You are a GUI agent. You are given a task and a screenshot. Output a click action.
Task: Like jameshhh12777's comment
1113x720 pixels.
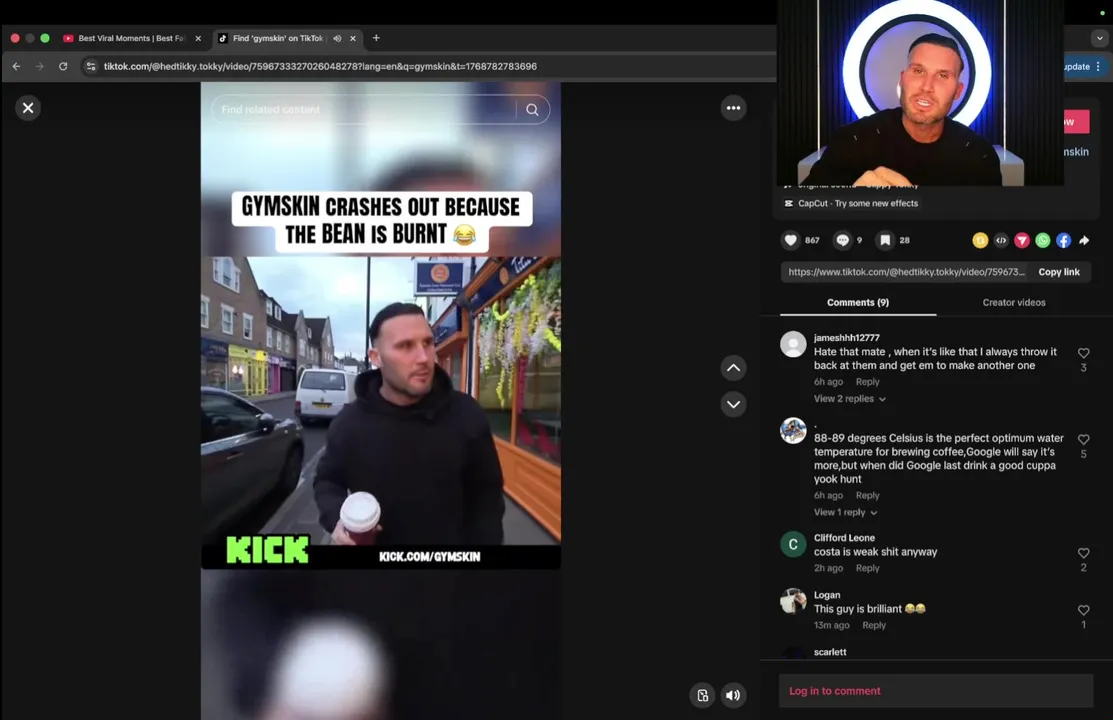click(x=1083, y=353)
